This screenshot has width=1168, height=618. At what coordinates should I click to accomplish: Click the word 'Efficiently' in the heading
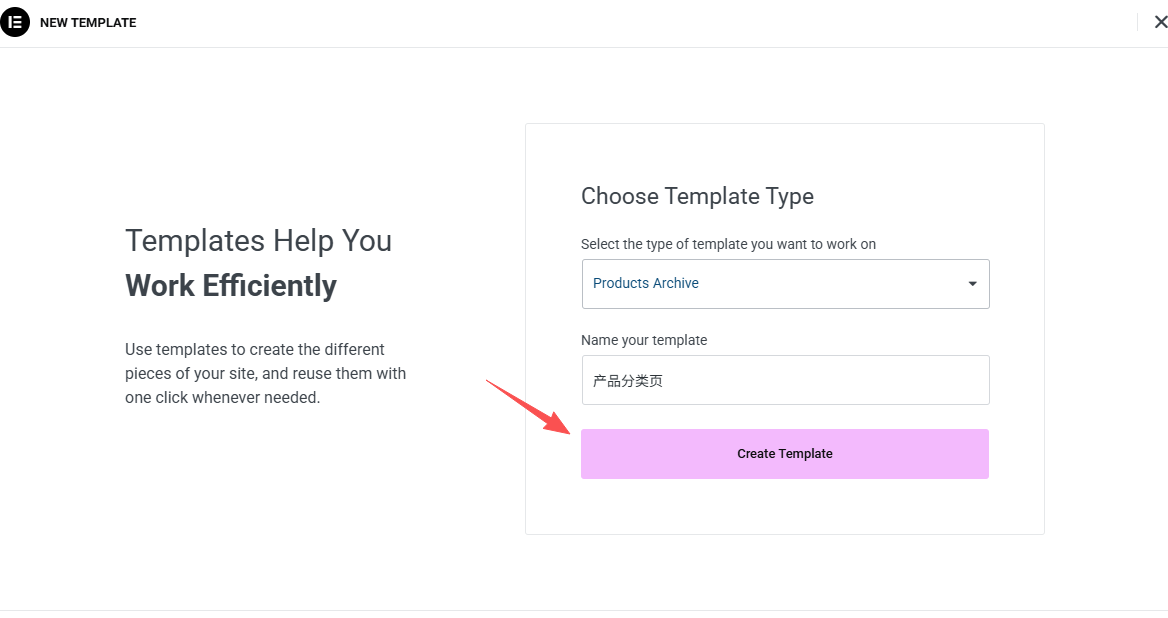point(270,286)
